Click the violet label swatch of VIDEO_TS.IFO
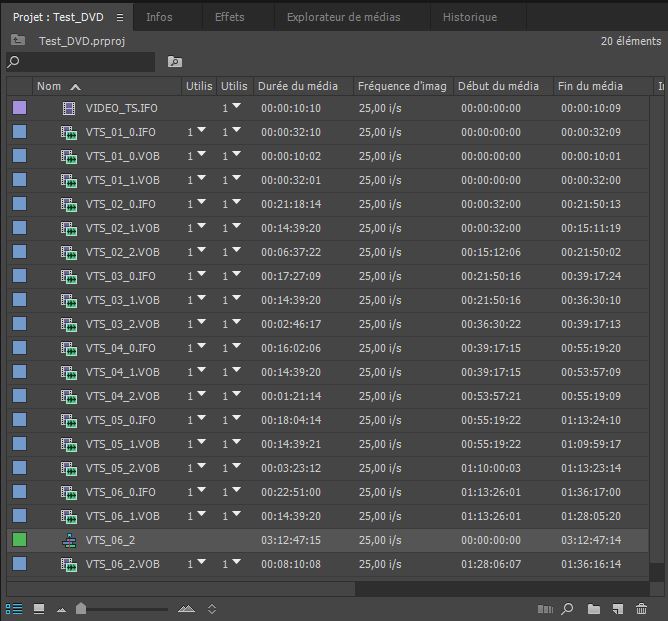Viewport: 668px width, 621px height. point(19,108)
